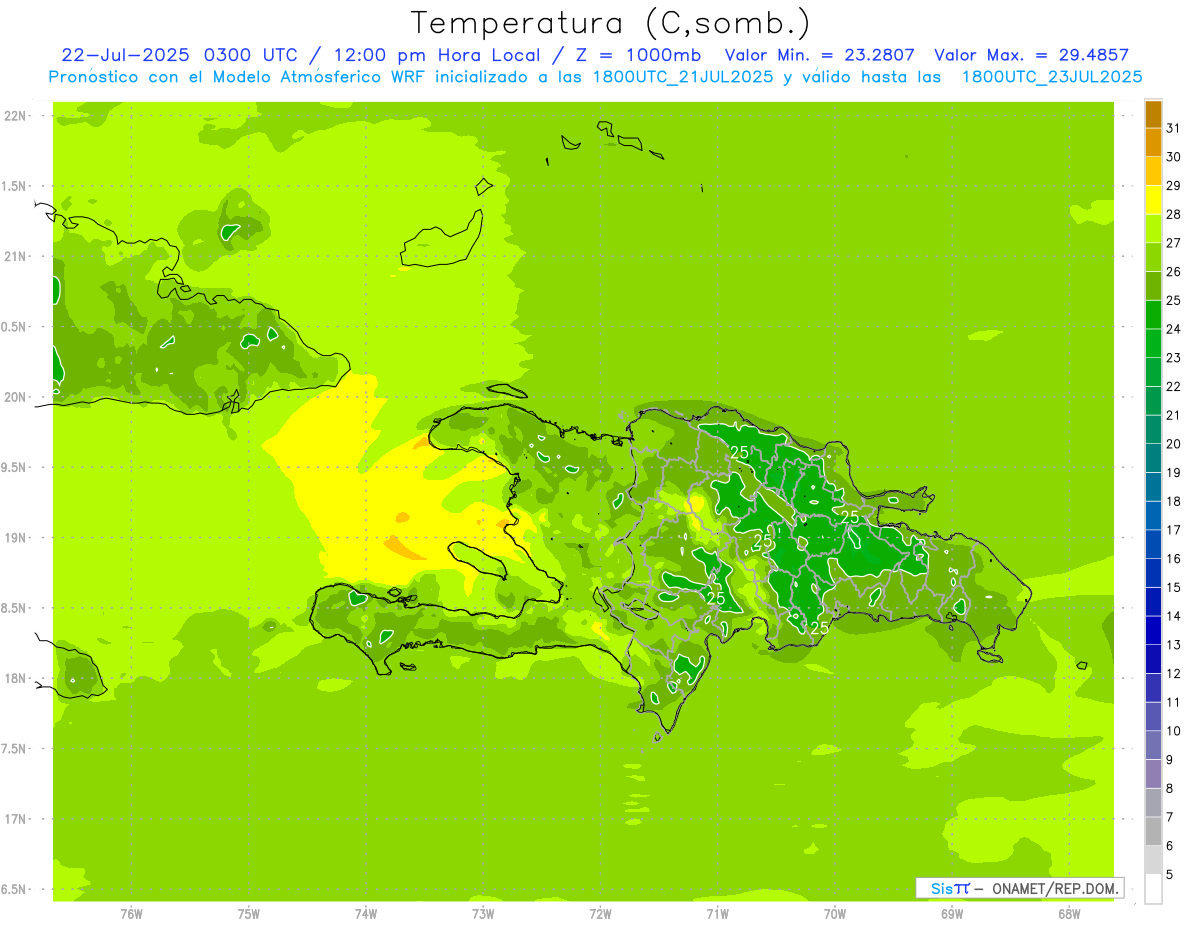Select the "Valor Max. = 29.4857" value
This screenshot has width=1200, height=927.
point(1032,55)
